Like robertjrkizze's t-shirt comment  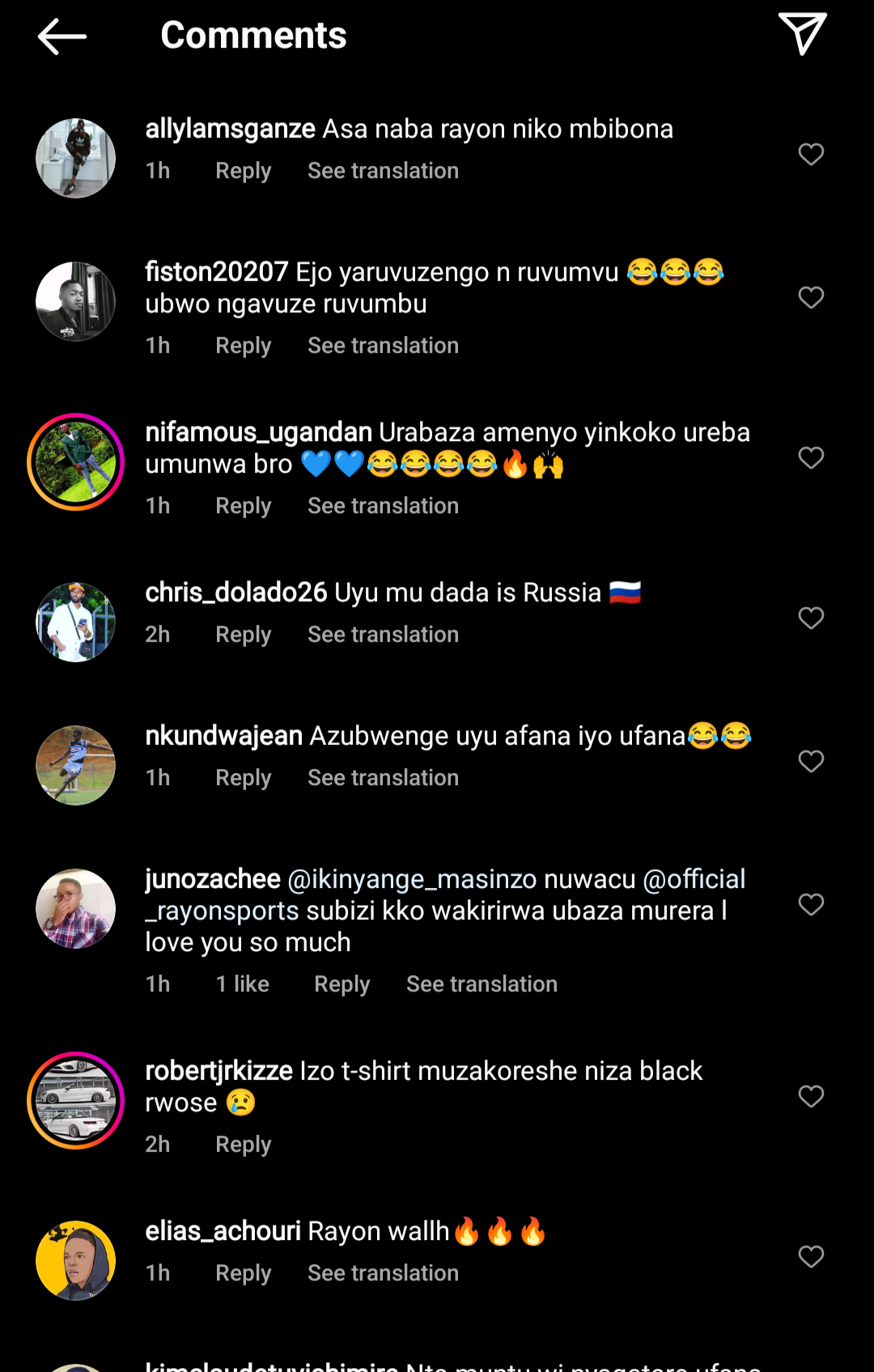pyautogui.click(x=811, y=1096)
